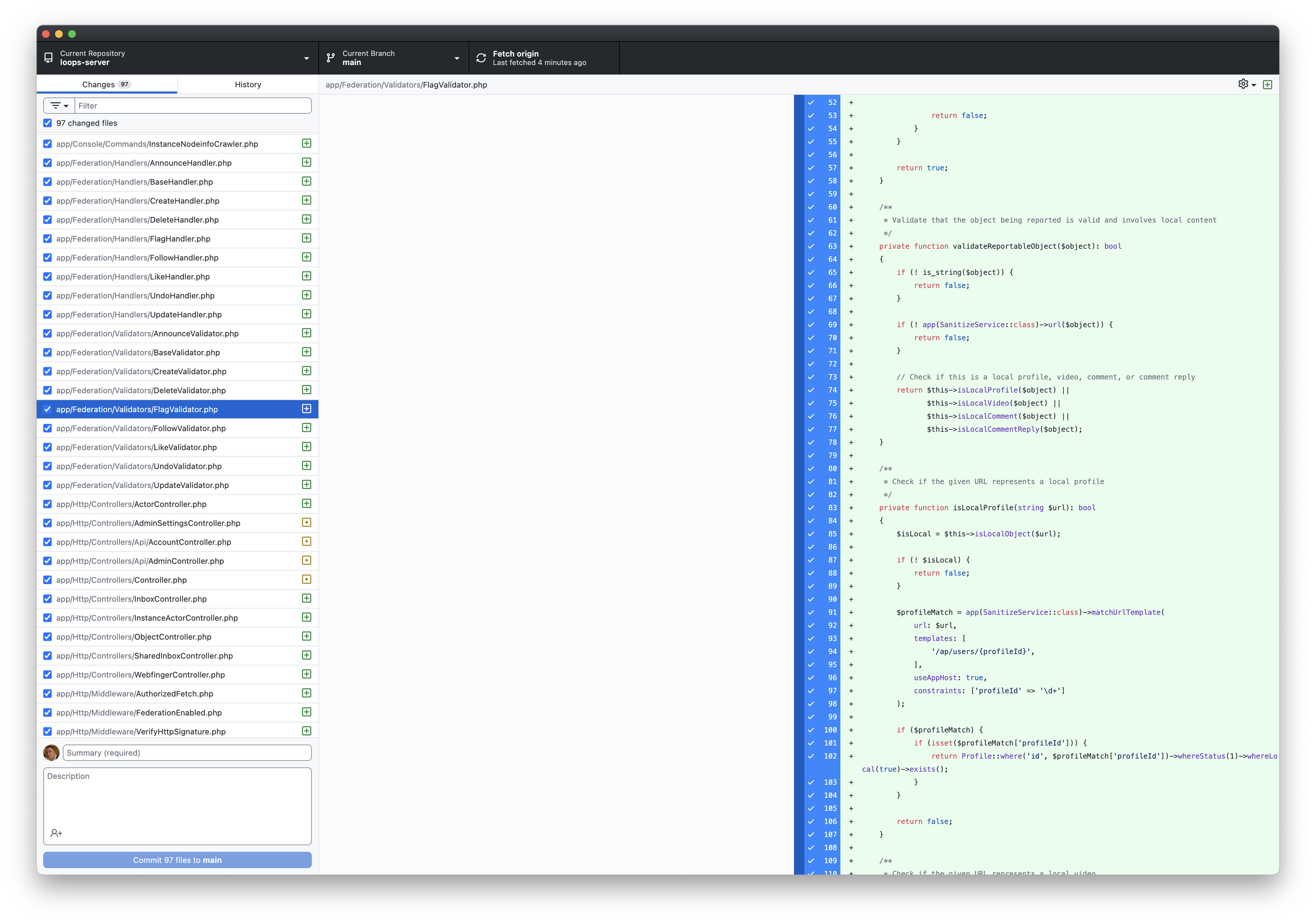Click Commit 97 files to main button
The width and height of the screenshot is (1316, 923).
click(177, 860)
